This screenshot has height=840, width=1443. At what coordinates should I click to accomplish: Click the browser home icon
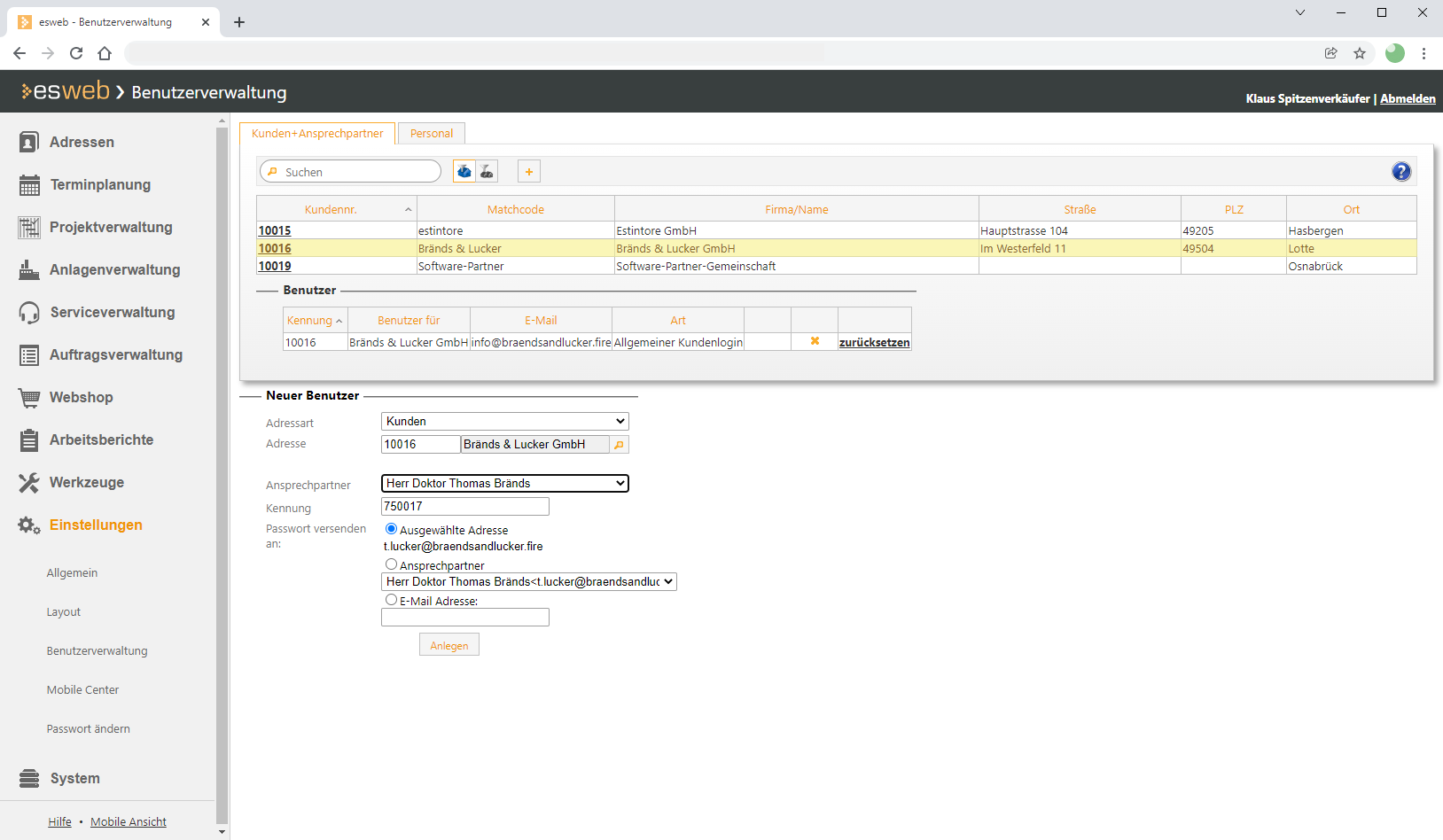(x=105, y=53)
